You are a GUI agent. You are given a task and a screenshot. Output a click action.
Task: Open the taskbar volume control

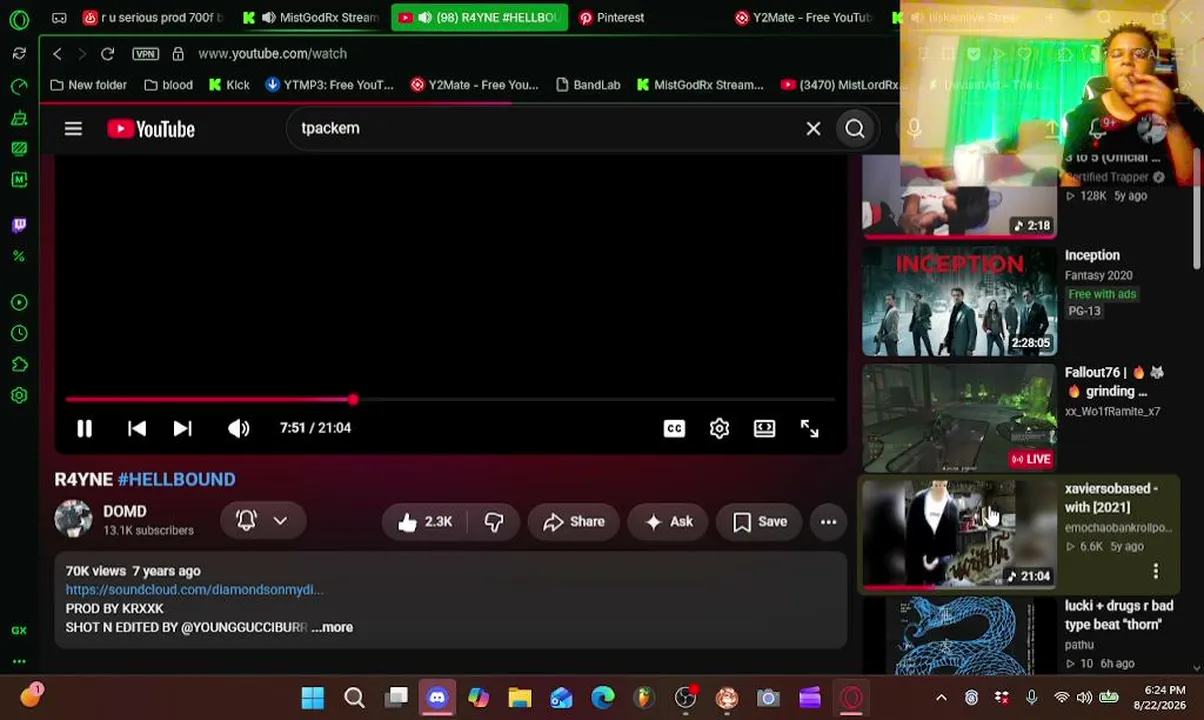(x=1085, y=698)
